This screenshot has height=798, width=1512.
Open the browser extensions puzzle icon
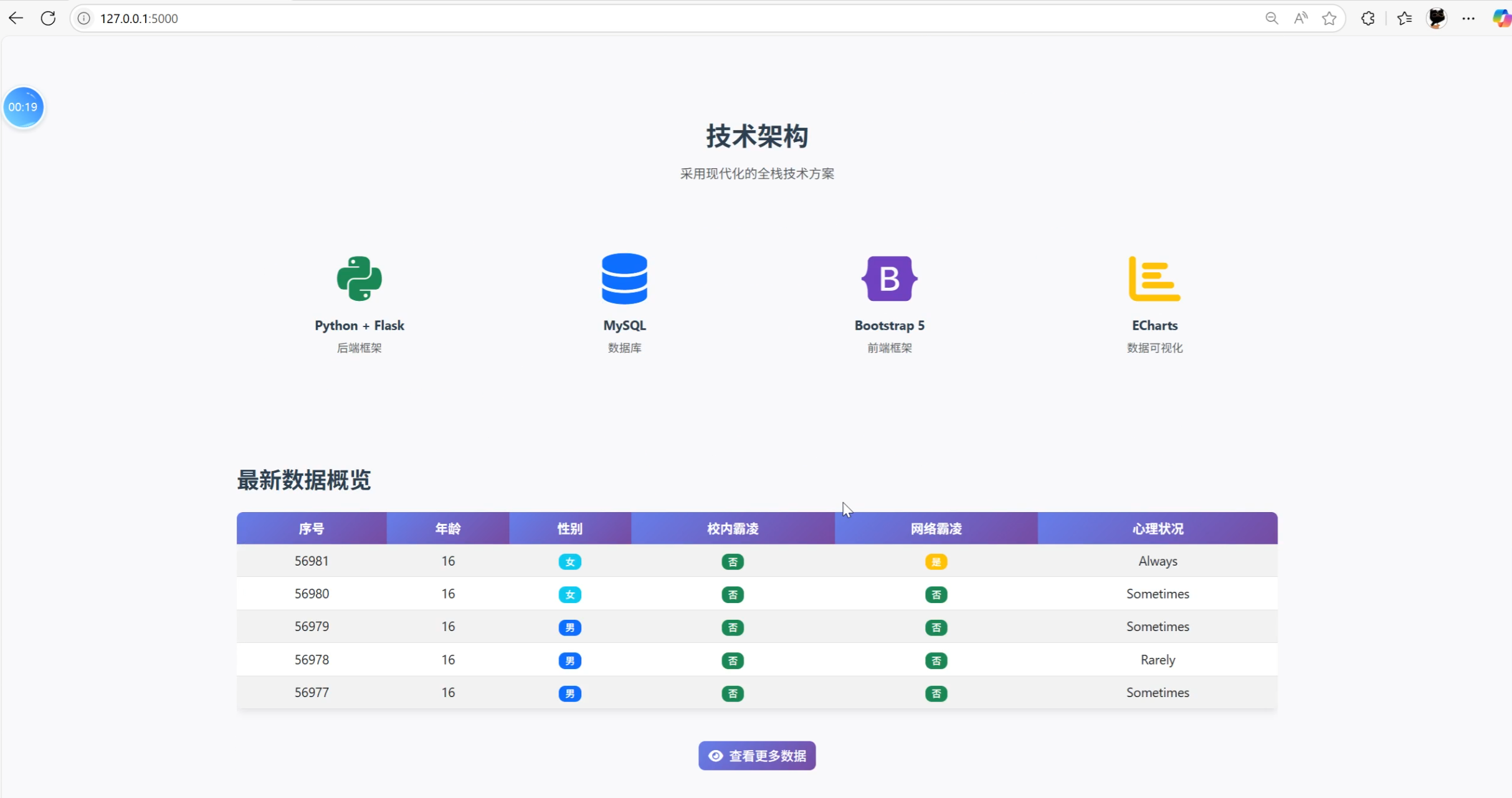[1368, 19]
